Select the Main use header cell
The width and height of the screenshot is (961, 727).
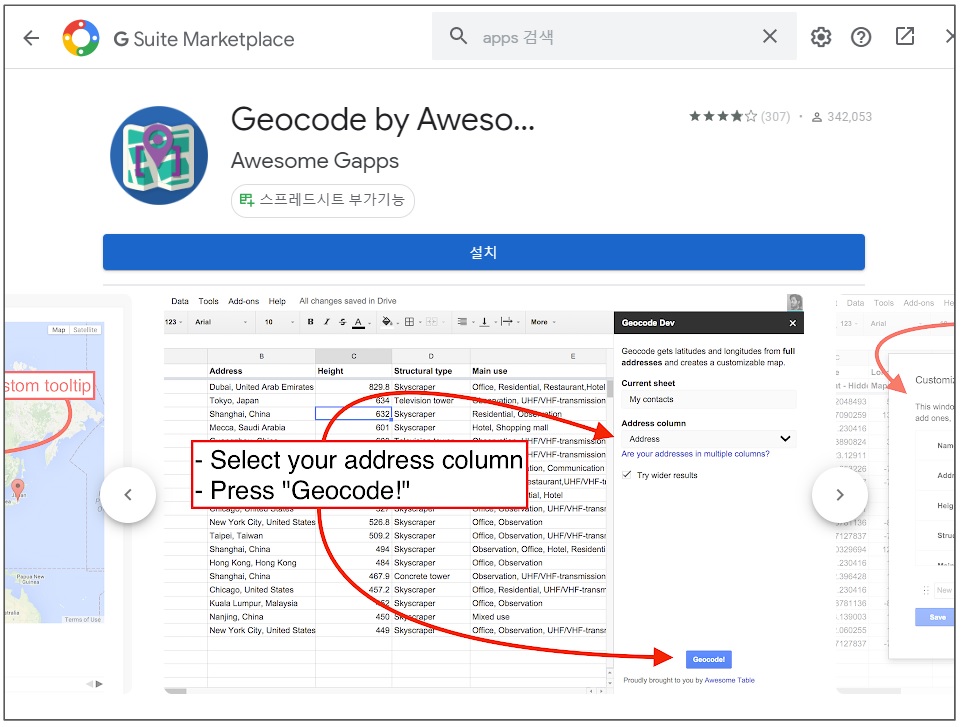(x=538, y=371)
